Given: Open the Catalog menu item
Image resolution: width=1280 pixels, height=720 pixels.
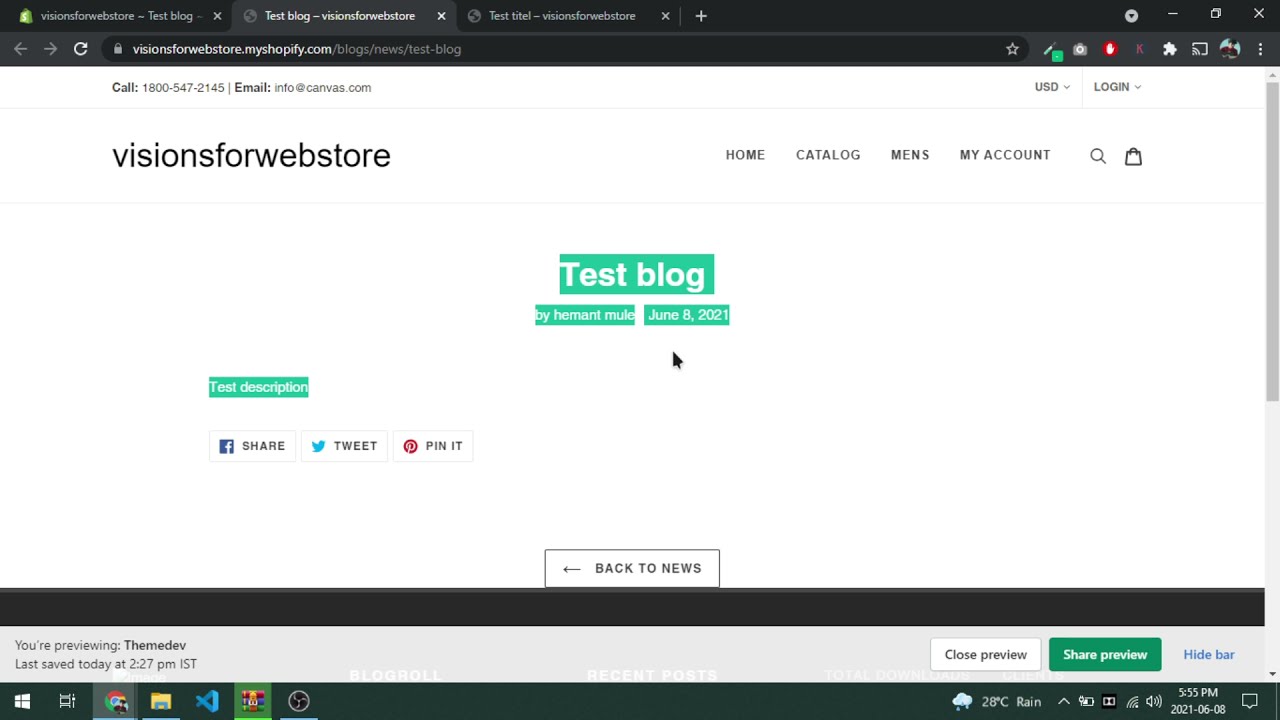Looking at the screenshot, I should (828, 155).
